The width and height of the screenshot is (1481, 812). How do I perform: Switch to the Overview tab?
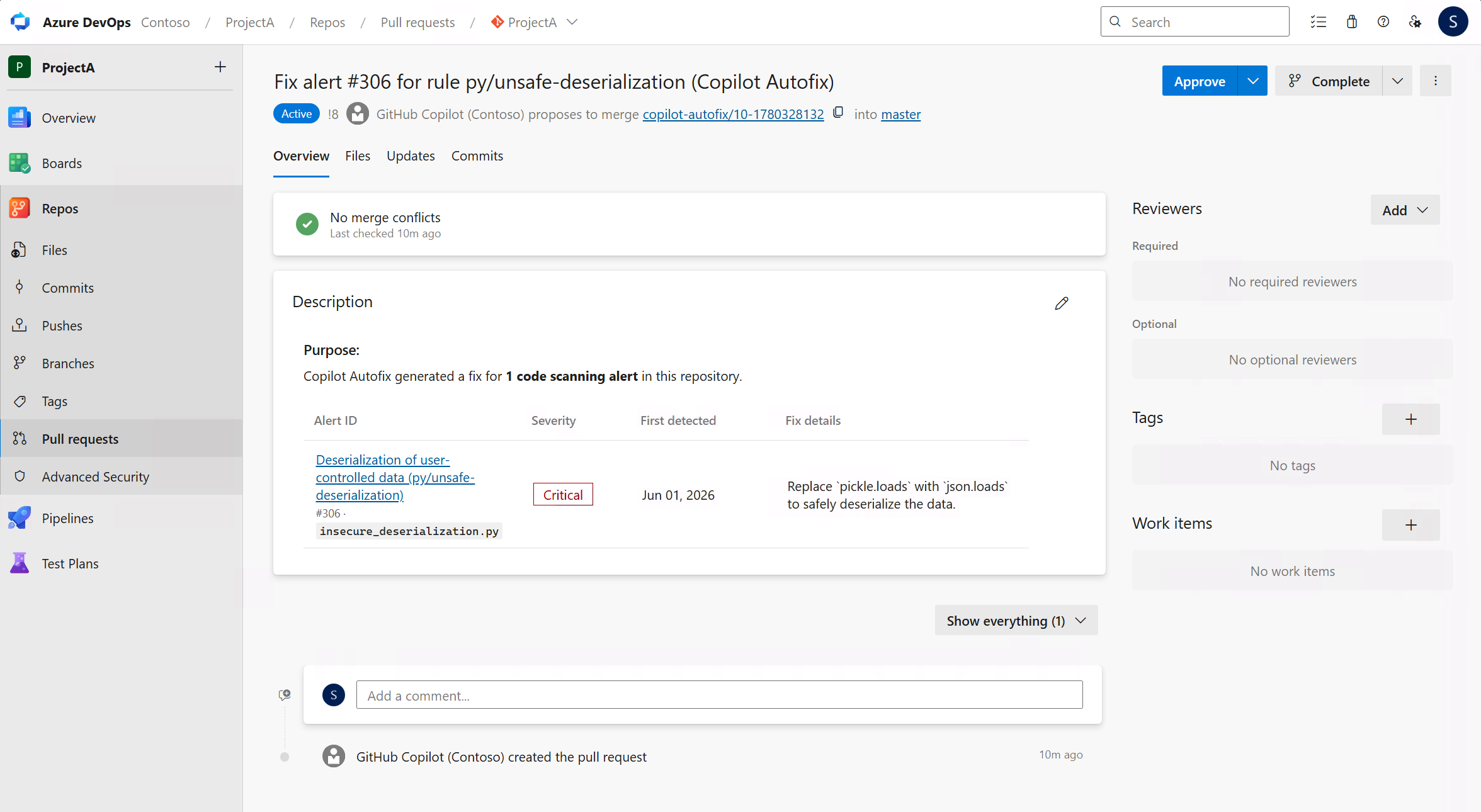click(x=301, y=156)
